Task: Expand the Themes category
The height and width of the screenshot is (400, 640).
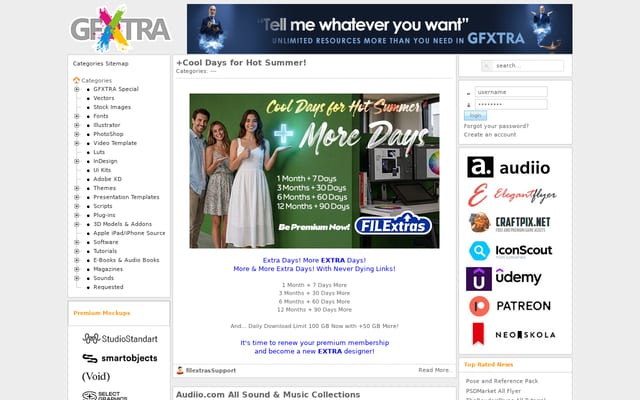Action: 77,188
